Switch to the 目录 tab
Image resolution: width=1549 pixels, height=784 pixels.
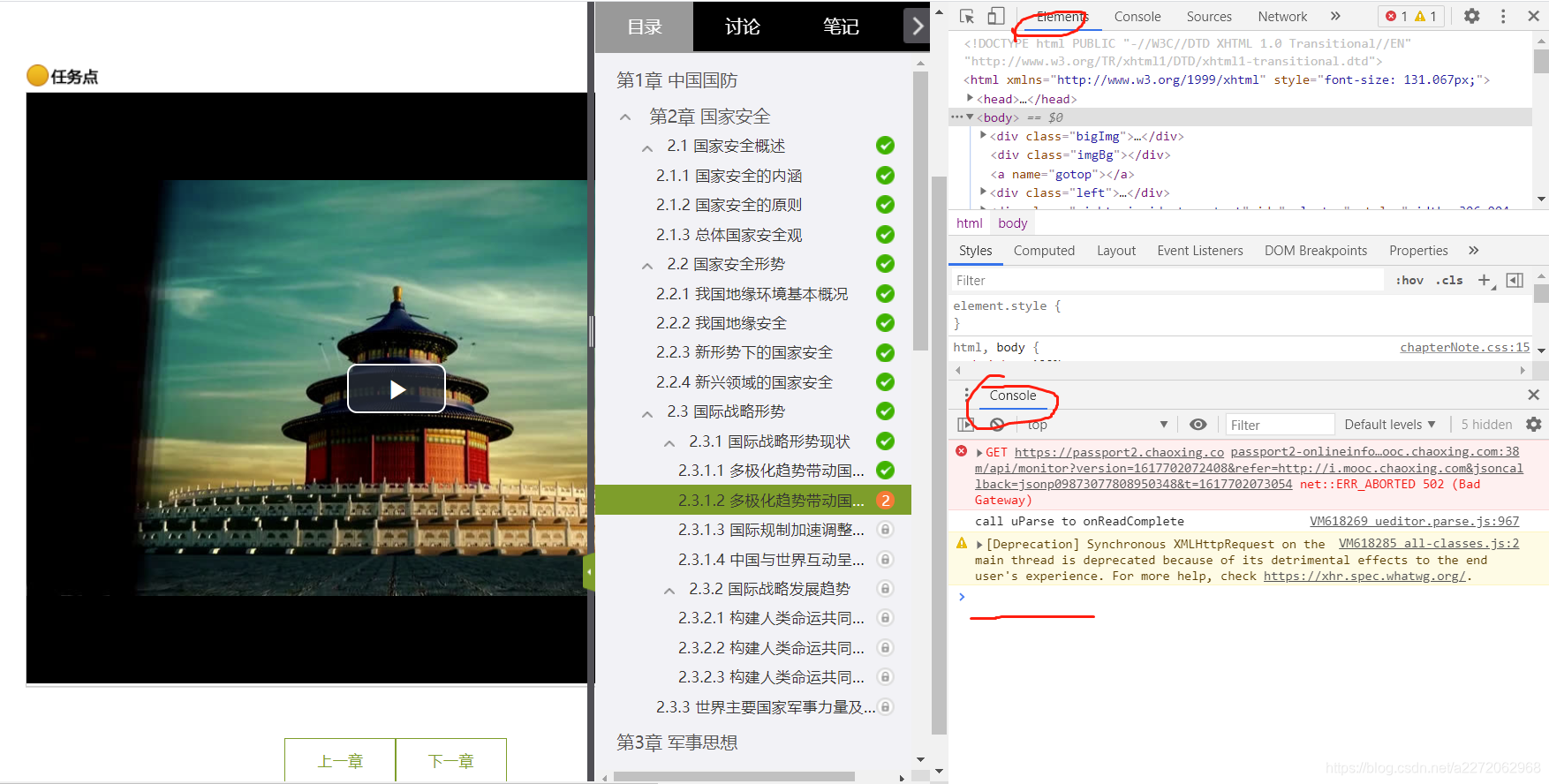point(644,26)
